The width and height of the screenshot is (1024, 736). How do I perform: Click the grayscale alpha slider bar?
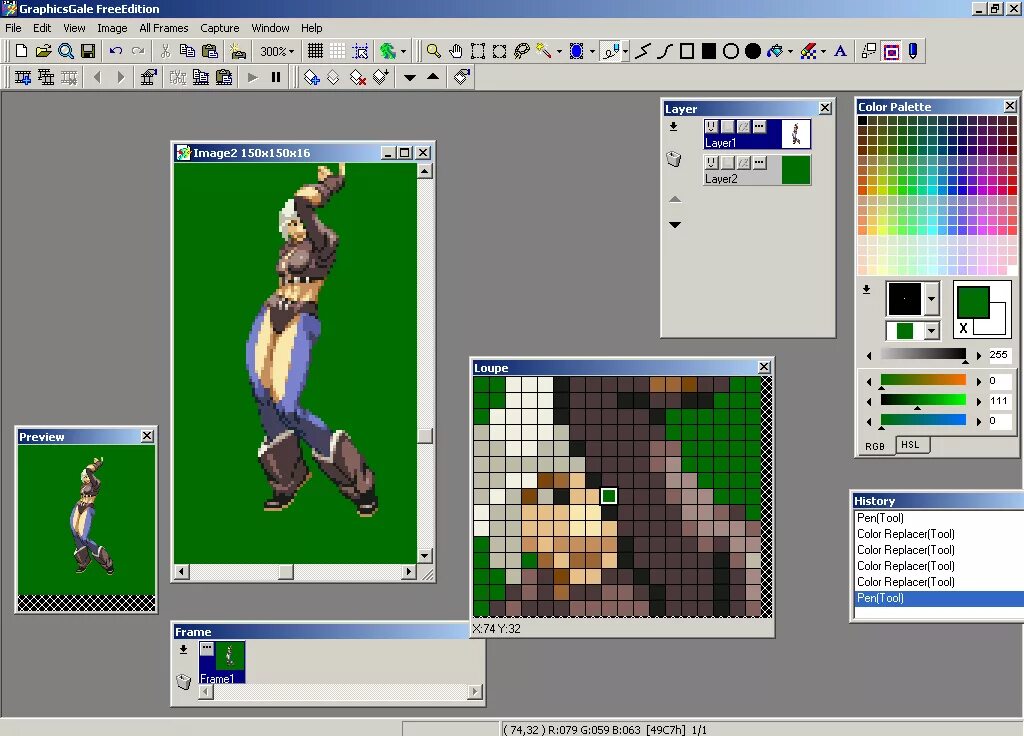pos(923,355)
